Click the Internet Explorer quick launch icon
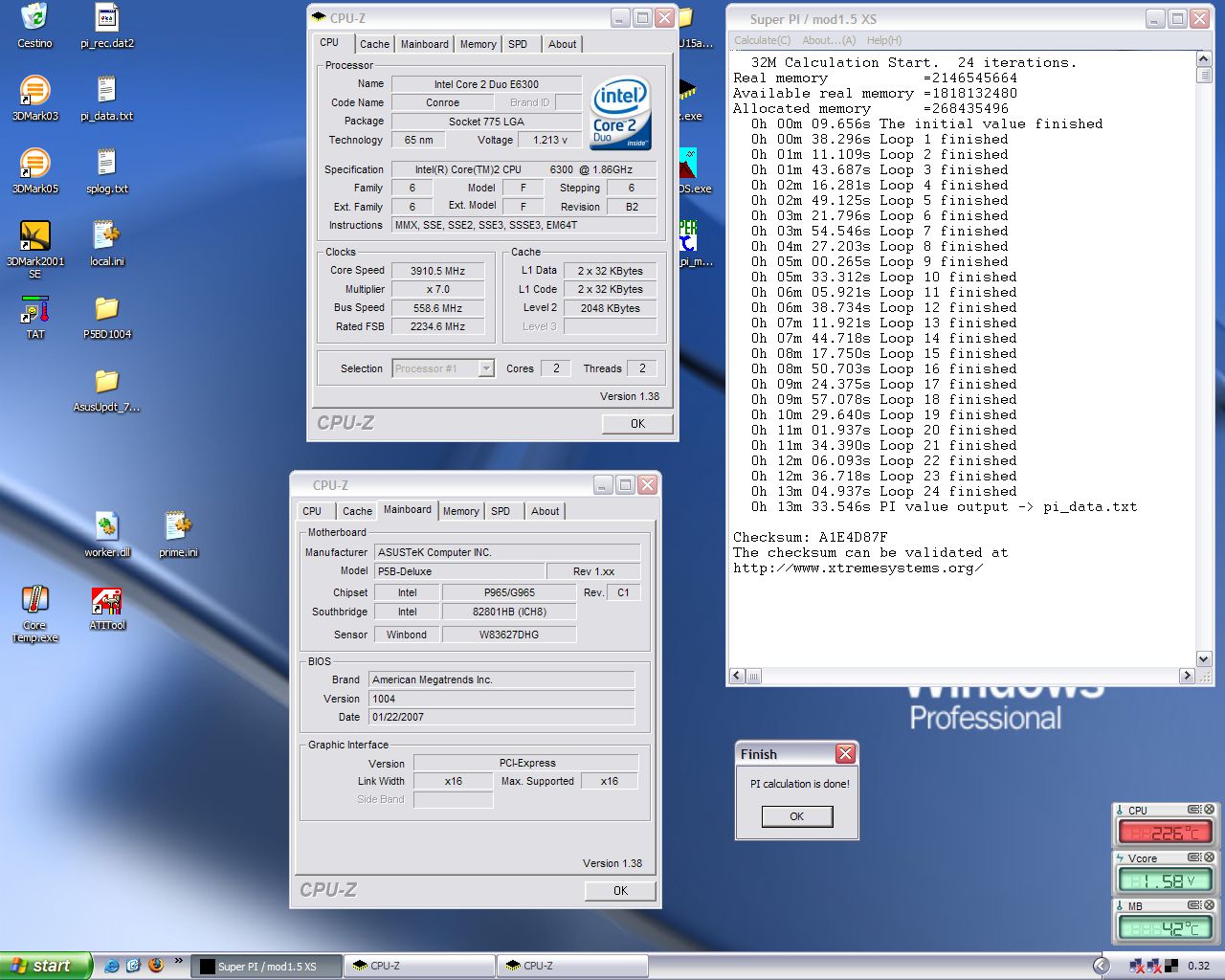This screenshot has width=1225, height=980. pos(112,966)
